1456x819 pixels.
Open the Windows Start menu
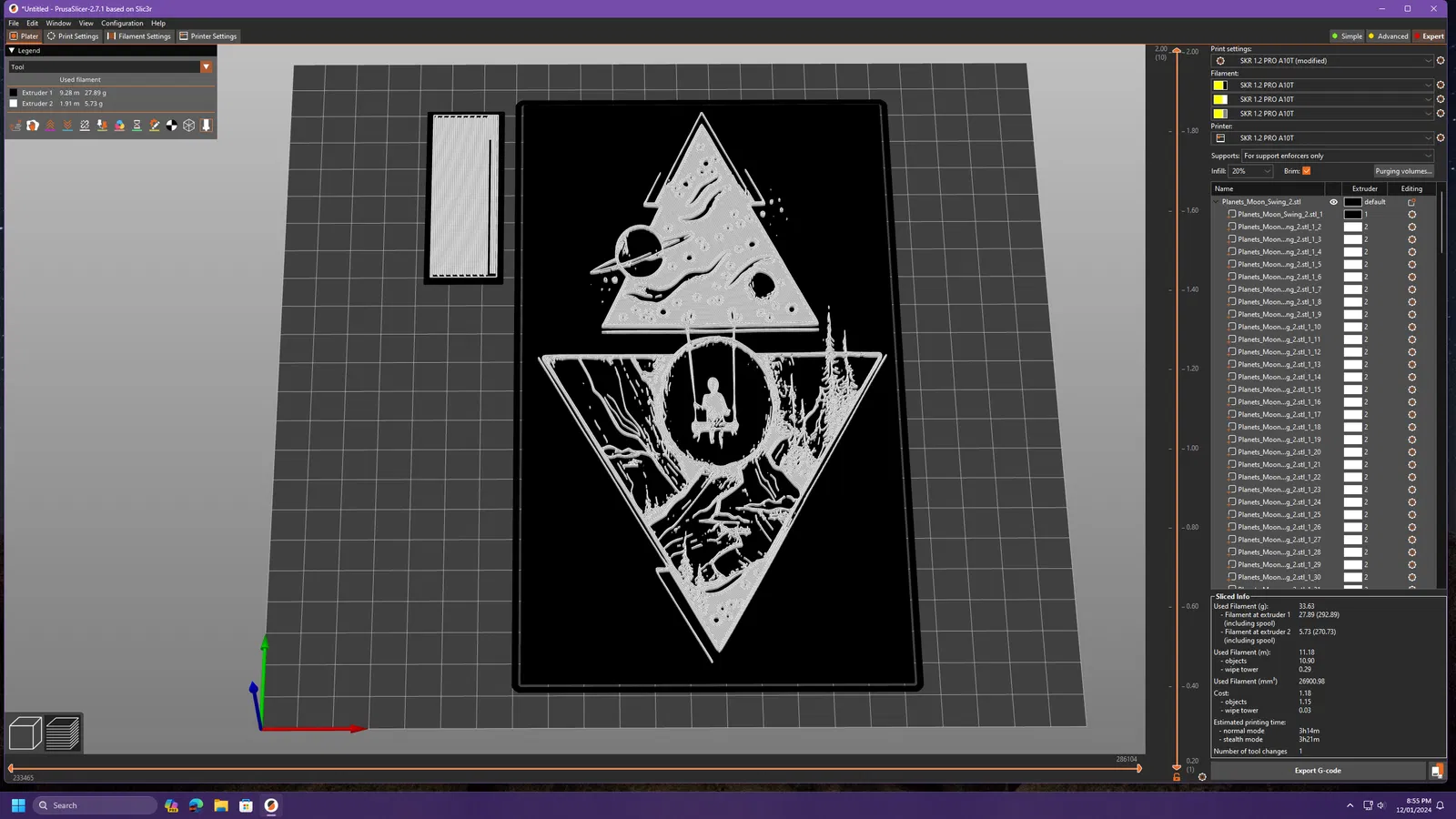pos(18,805)
